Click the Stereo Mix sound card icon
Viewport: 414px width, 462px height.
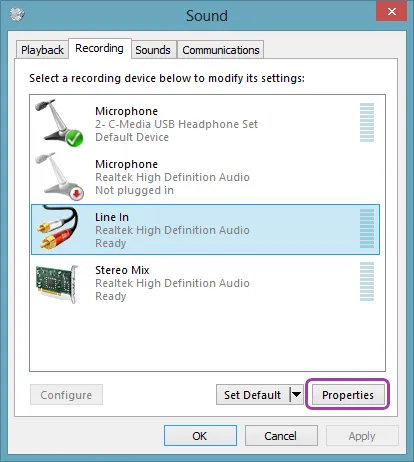(57, 284)
